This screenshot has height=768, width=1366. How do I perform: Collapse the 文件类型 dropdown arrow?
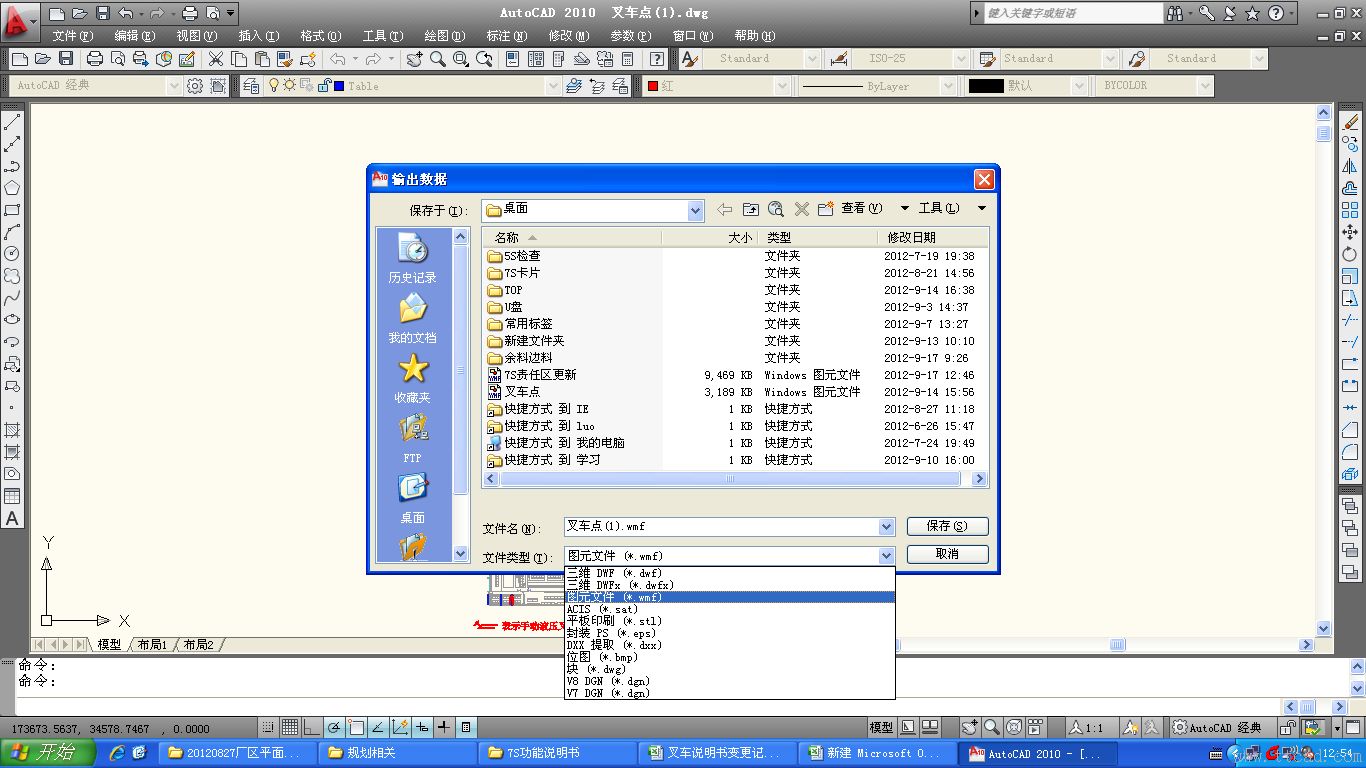886,556
